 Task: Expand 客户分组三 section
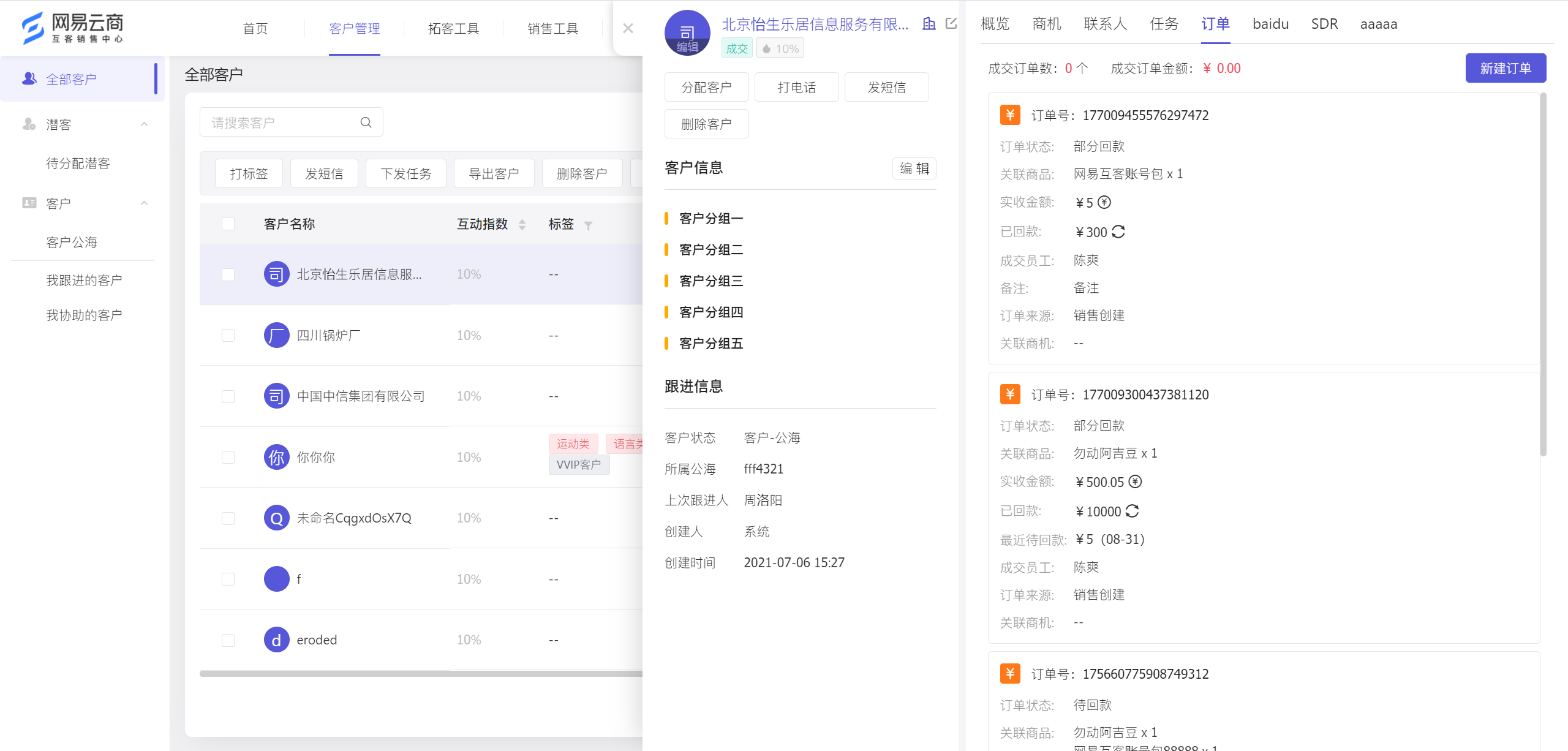click(710, 281)
